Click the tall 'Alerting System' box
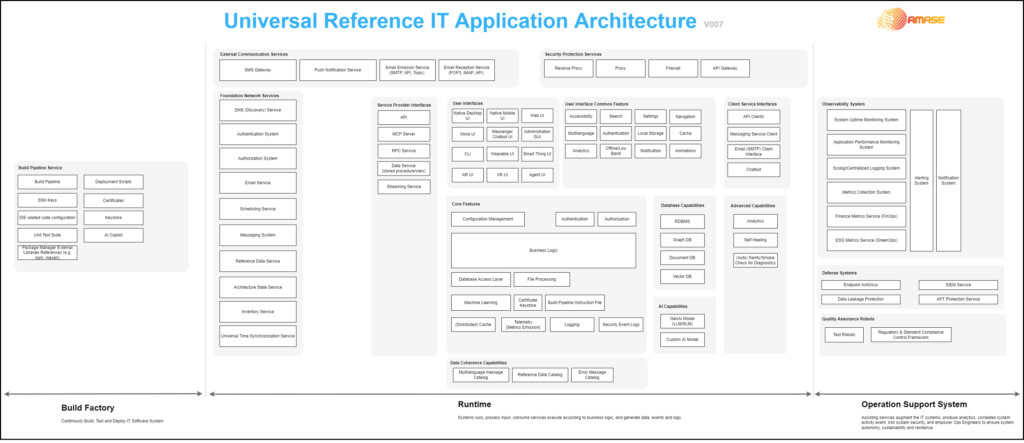 coord(921,180)
